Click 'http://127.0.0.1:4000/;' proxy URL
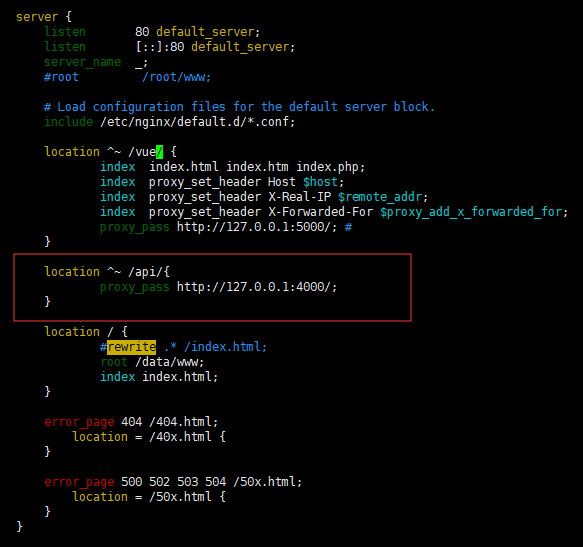583x547 pixels. click(x=257, y=287)
